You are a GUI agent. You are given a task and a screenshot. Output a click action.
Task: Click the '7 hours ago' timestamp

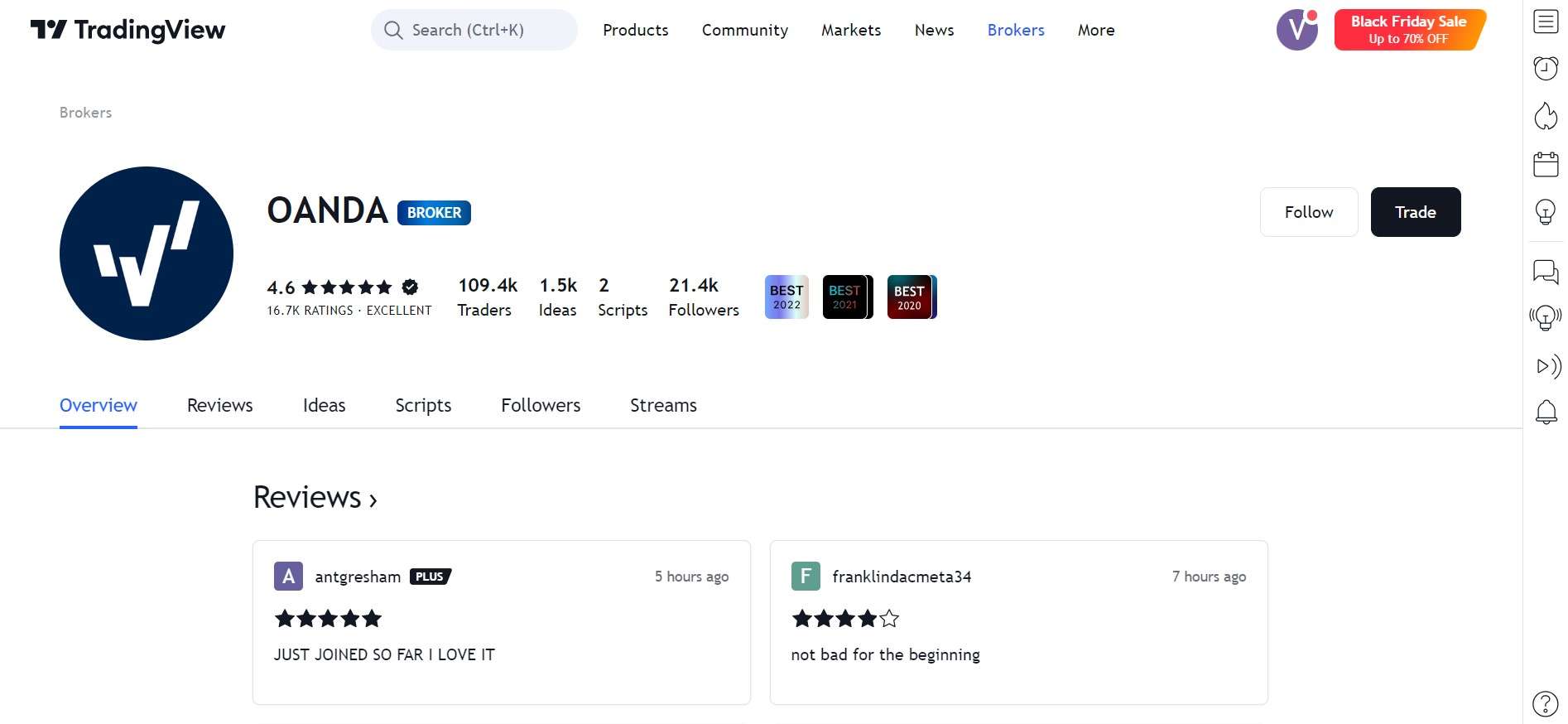(x=1210, y=577)
